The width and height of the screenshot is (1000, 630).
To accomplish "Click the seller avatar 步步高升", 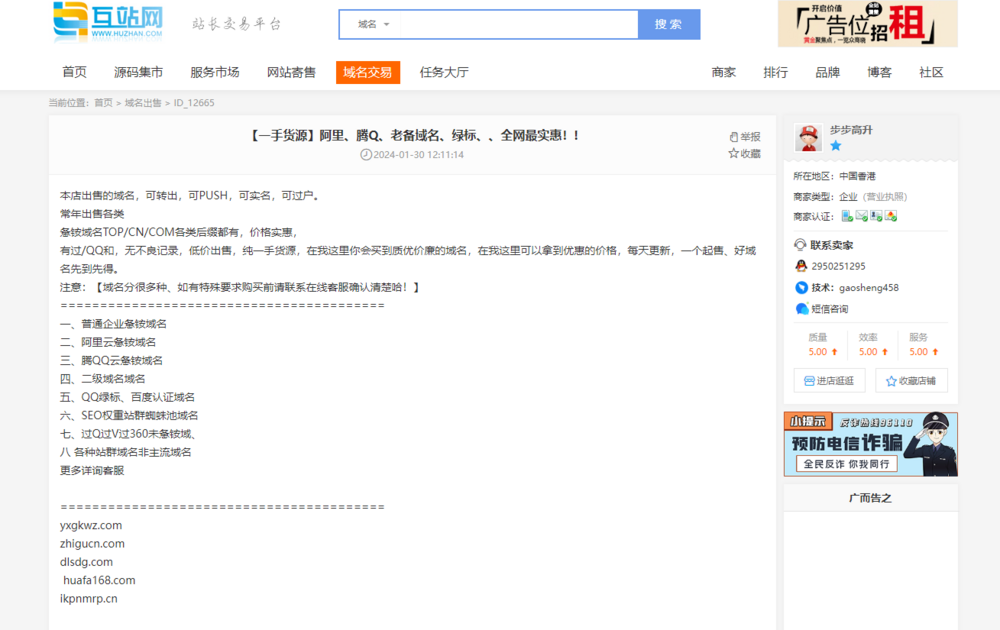I will (808, 138).
